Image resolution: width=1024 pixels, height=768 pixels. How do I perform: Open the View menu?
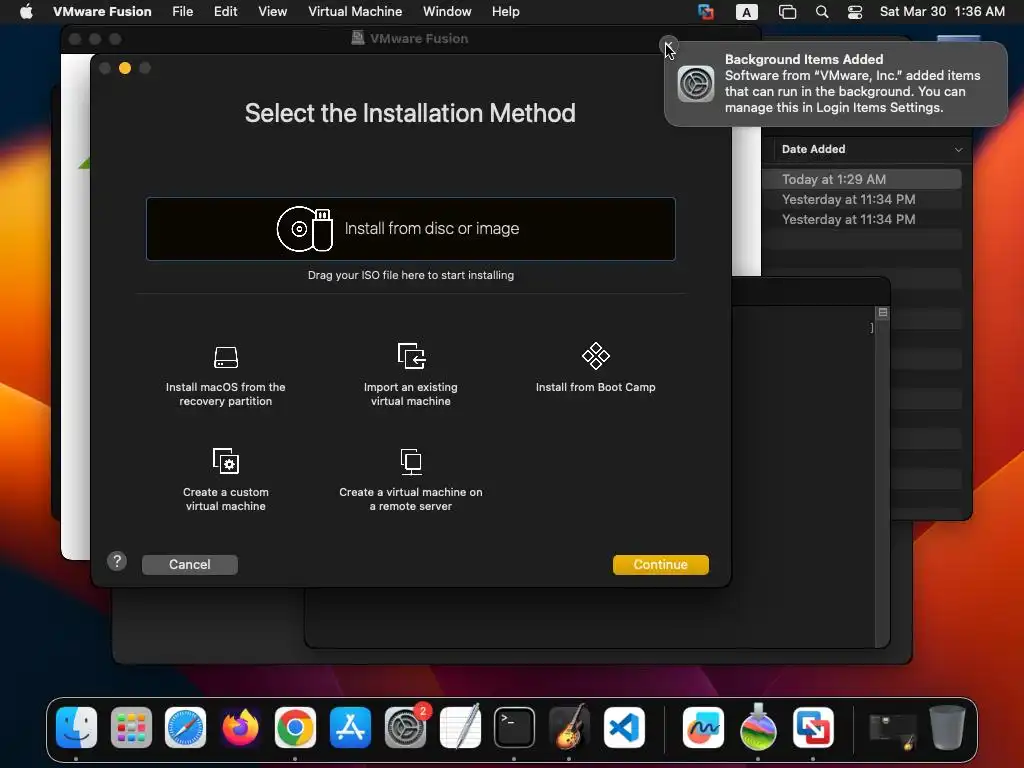coord(272,11)
